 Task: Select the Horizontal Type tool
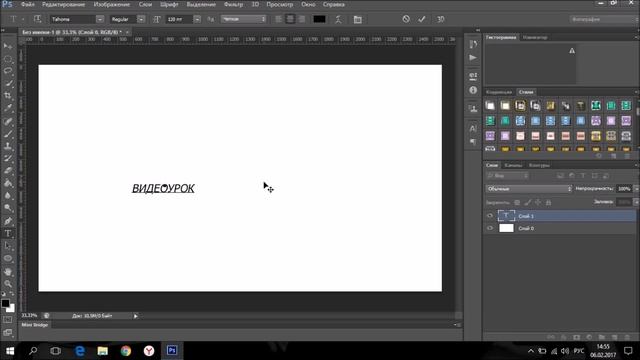point(8,233)
